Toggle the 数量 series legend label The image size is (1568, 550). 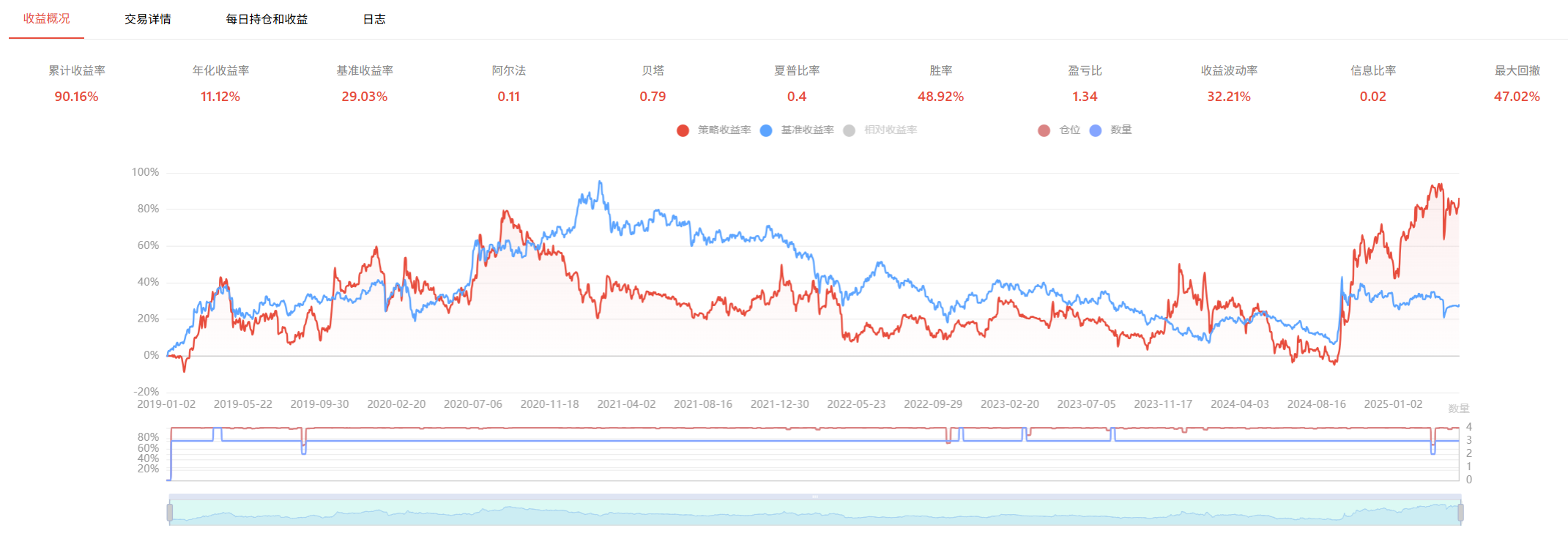pyautogui.click(x=1121, y=130)
